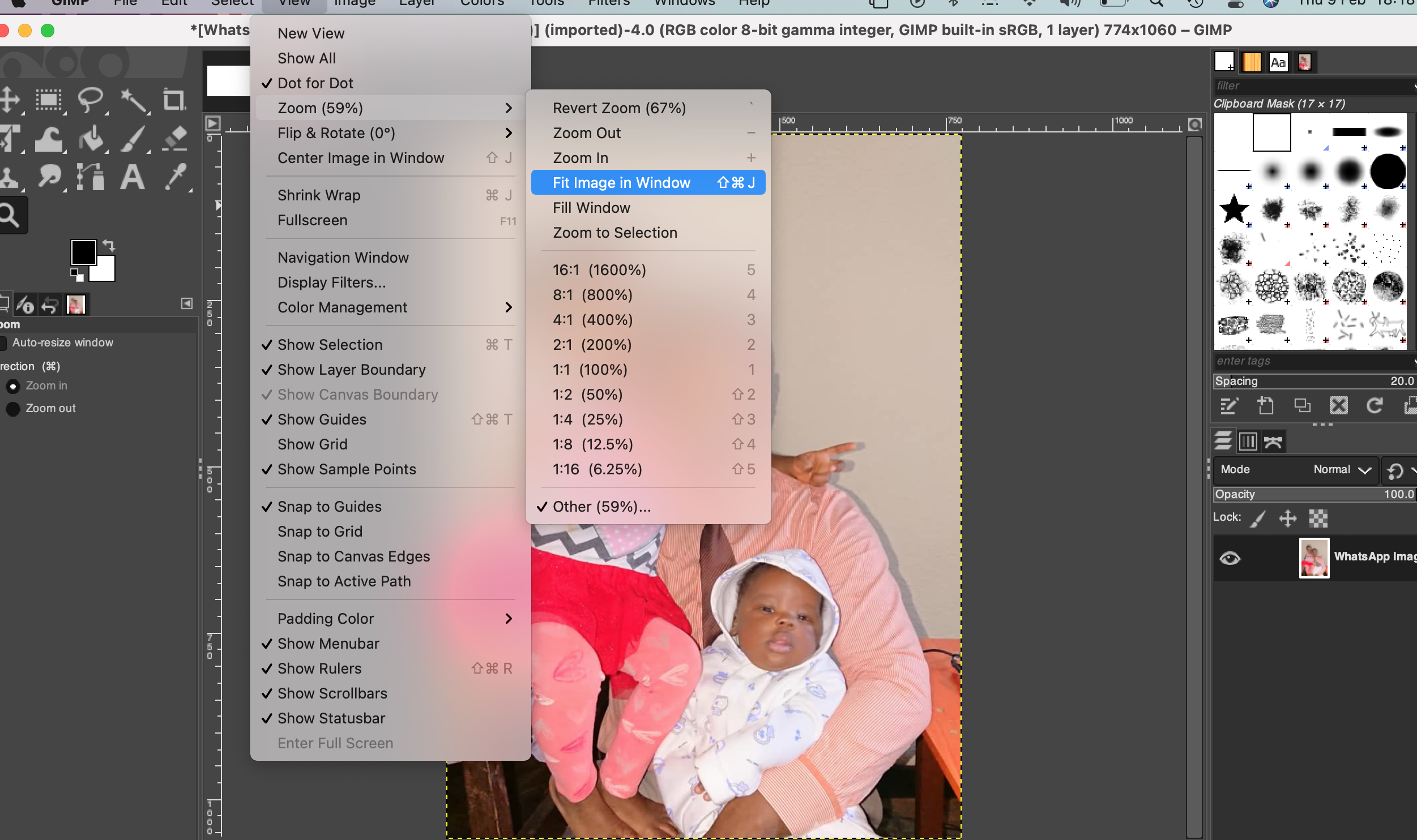Choose Fit Image in Window
This screenshot has width=1417, height=840.
[x=648, y=183]
